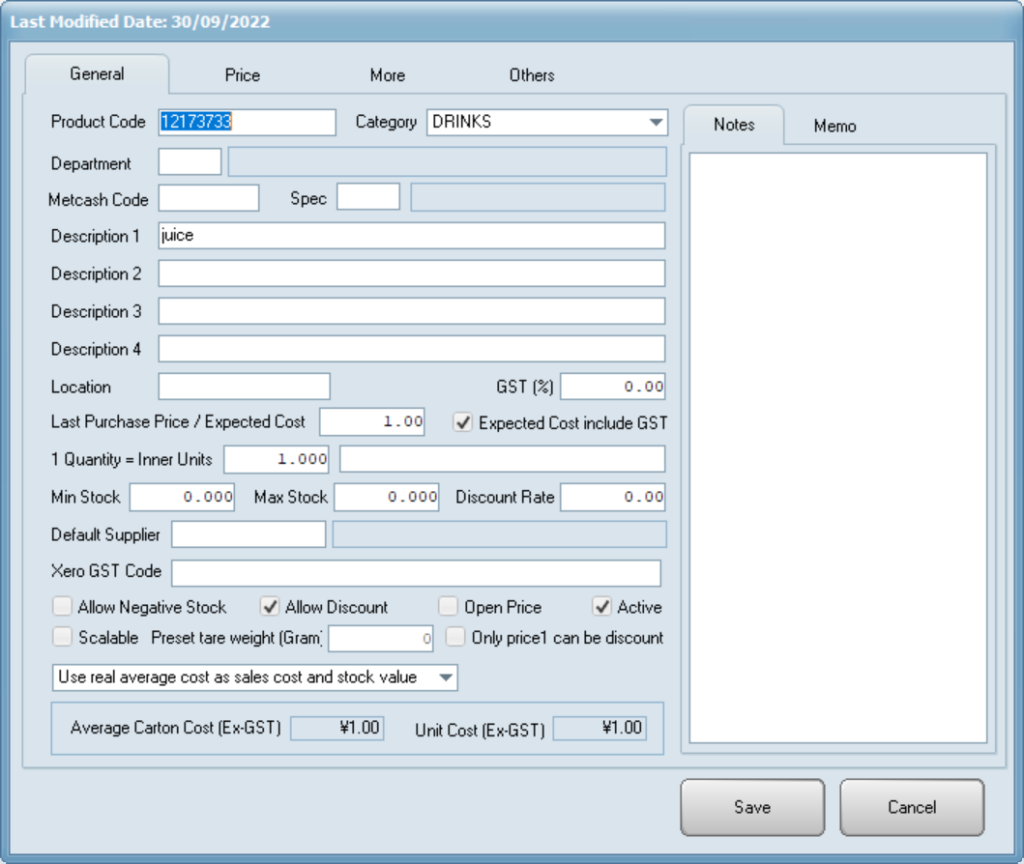Toggle the Open Price checkbox

449,607
